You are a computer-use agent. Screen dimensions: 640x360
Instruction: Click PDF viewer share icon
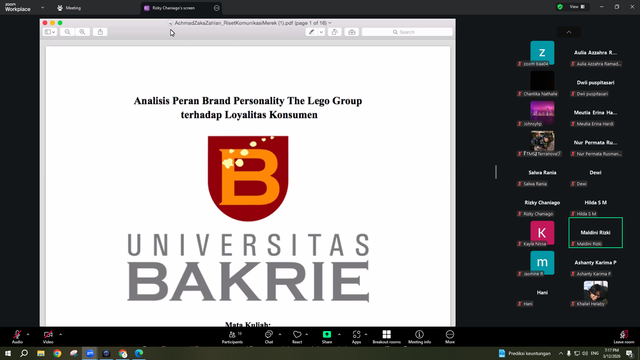click(x=100, y=32)
